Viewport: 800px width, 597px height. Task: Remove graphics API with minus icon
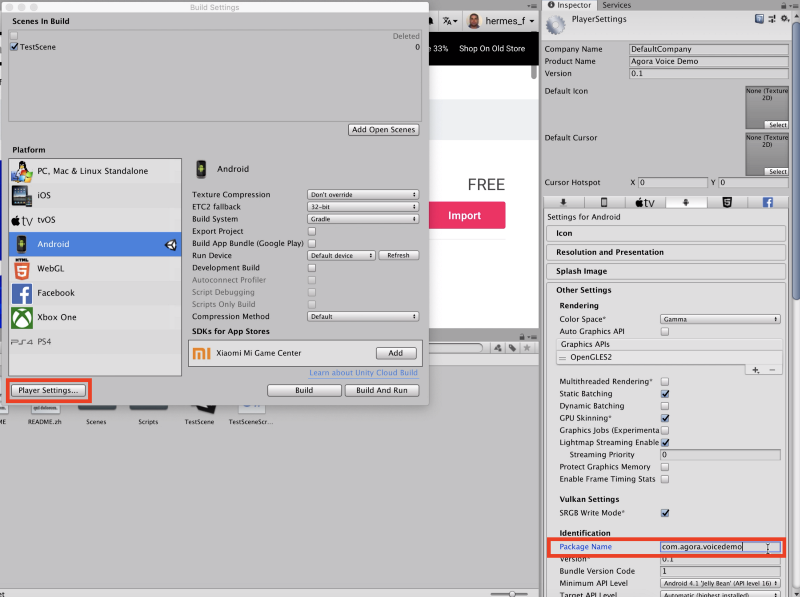tap(772, 370)
